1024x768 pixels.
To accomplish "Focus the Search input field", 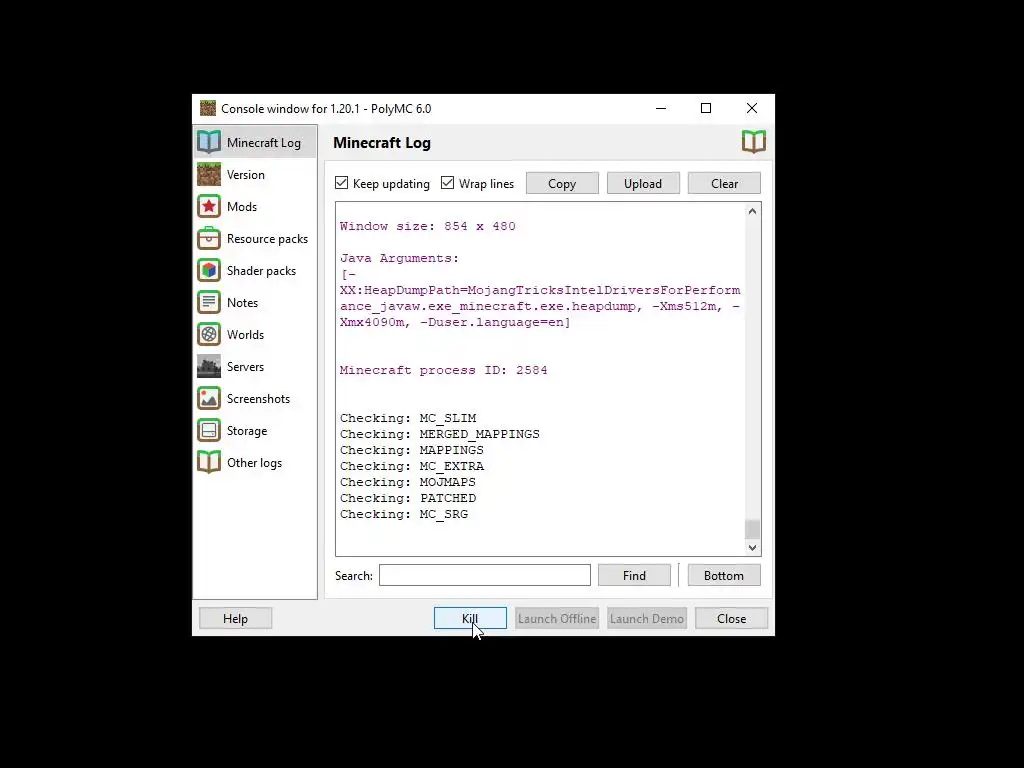I will point(485,575).
